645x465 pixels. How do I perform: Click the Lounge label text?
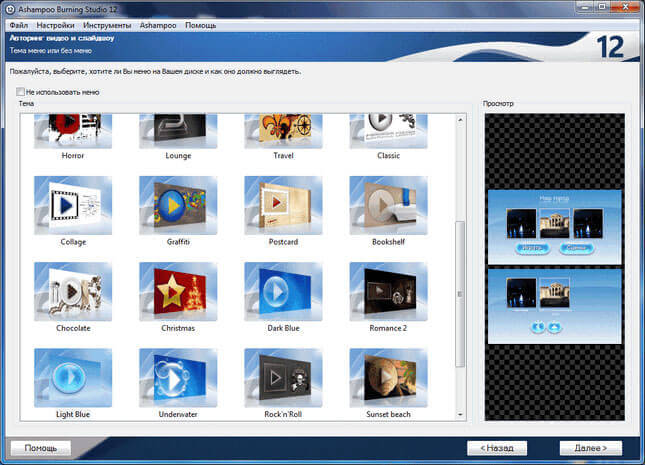(178, 156)
